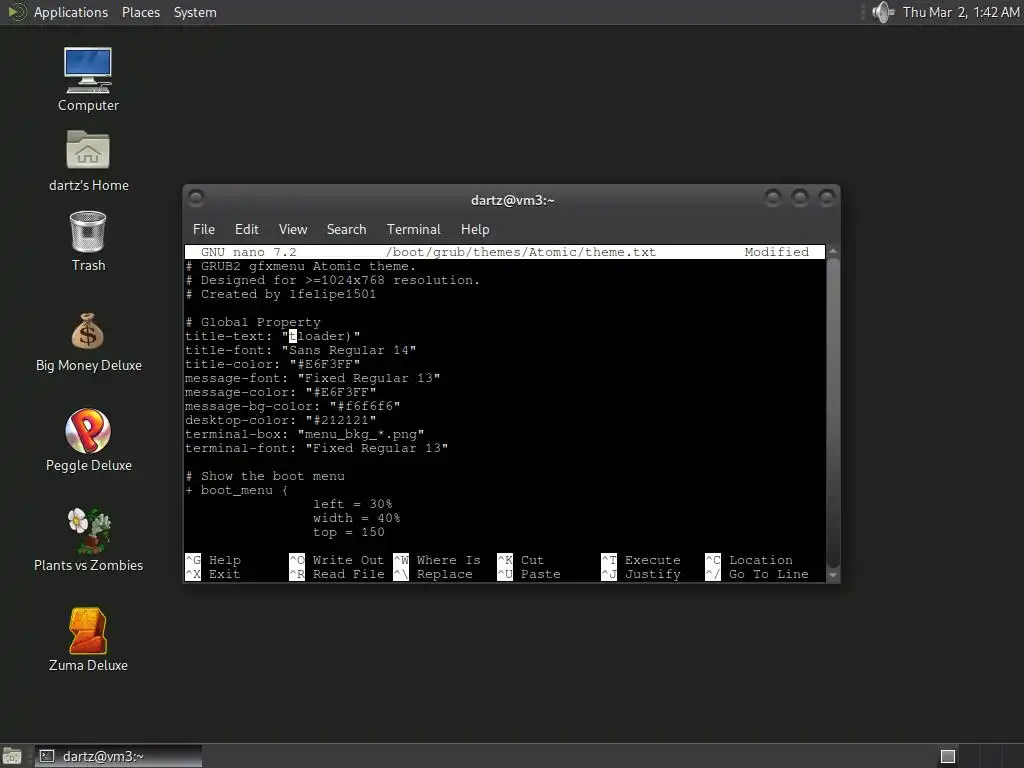
Task: Maximize the dartz@vm3 terminal window
Action: 800,197
